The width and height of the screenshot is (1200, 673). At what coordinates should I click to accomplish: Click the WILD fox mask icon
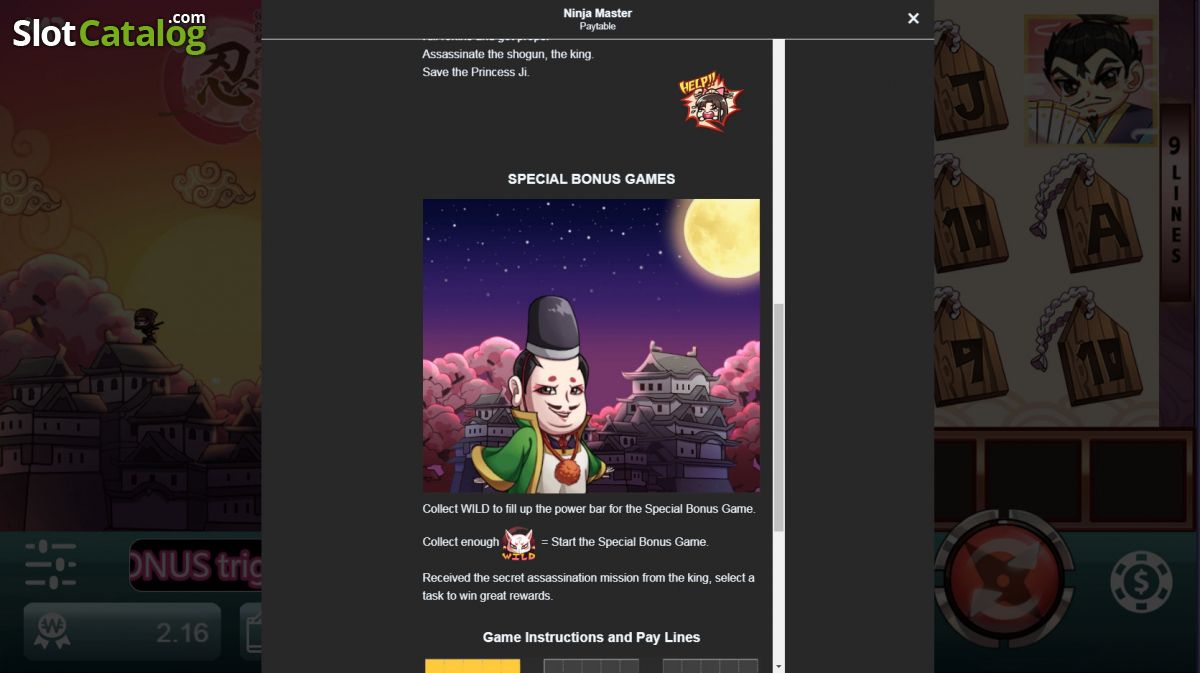click(x=519, y=543)
